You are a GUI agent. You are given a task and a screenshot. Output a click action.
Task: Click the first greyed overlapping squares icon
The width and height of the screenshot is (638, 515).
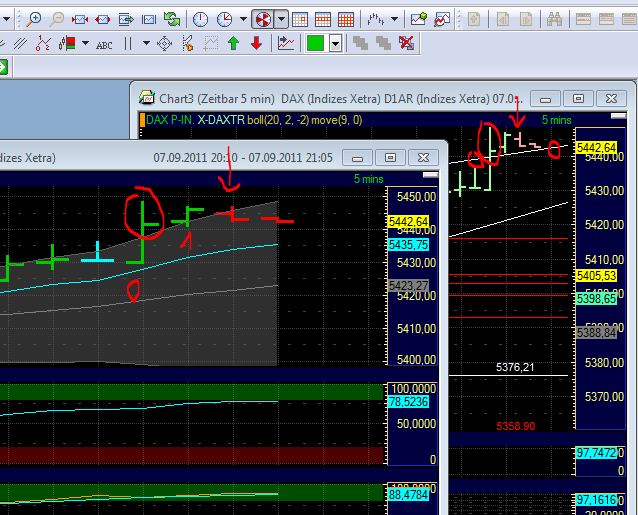360,43
